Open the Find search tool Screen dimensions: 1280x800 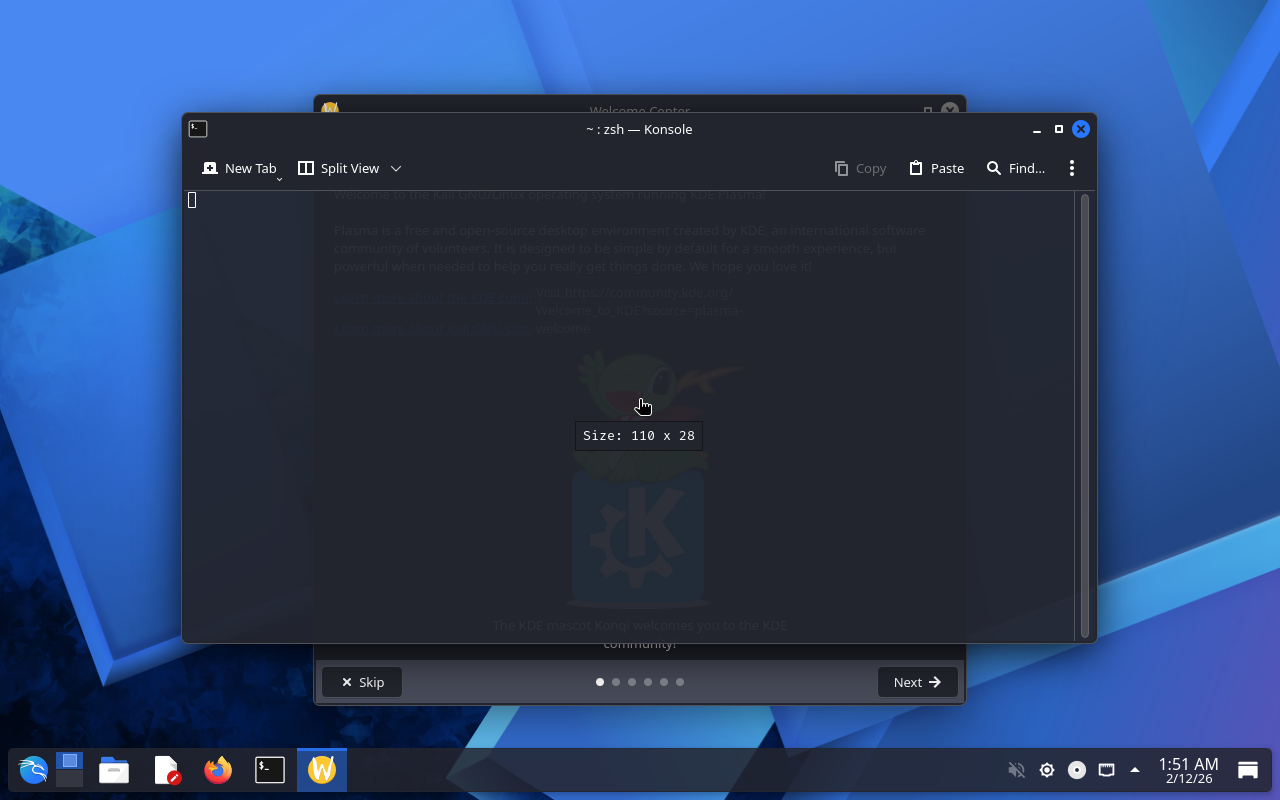(1015, 168)
